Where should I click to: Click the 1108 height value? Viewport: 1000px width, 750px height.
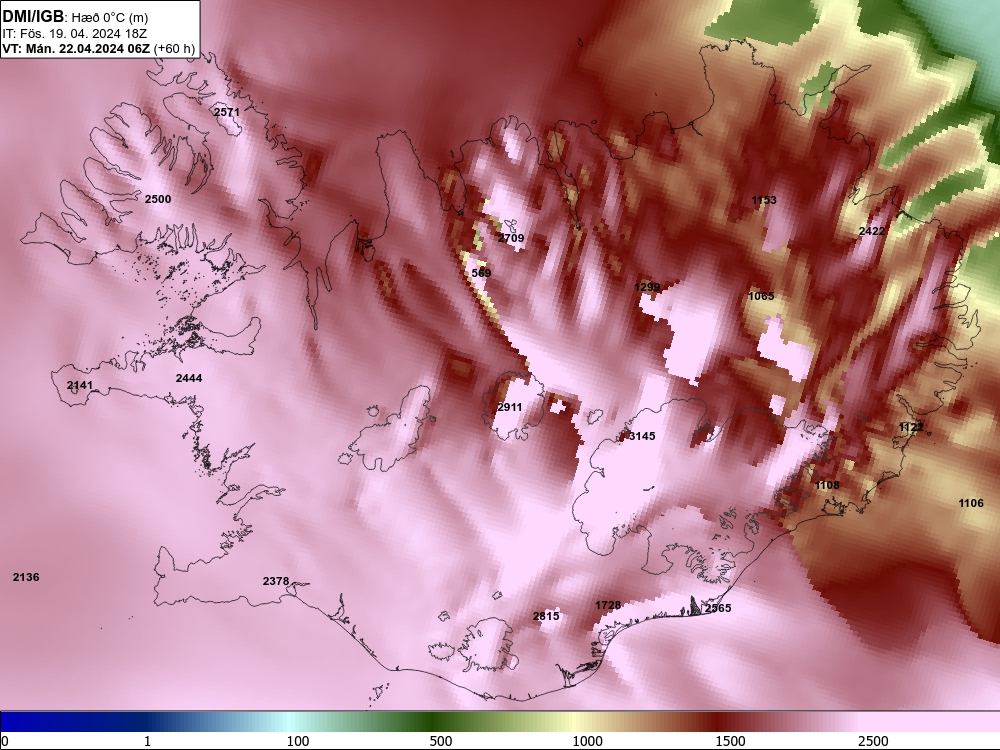tap(827, 485)
